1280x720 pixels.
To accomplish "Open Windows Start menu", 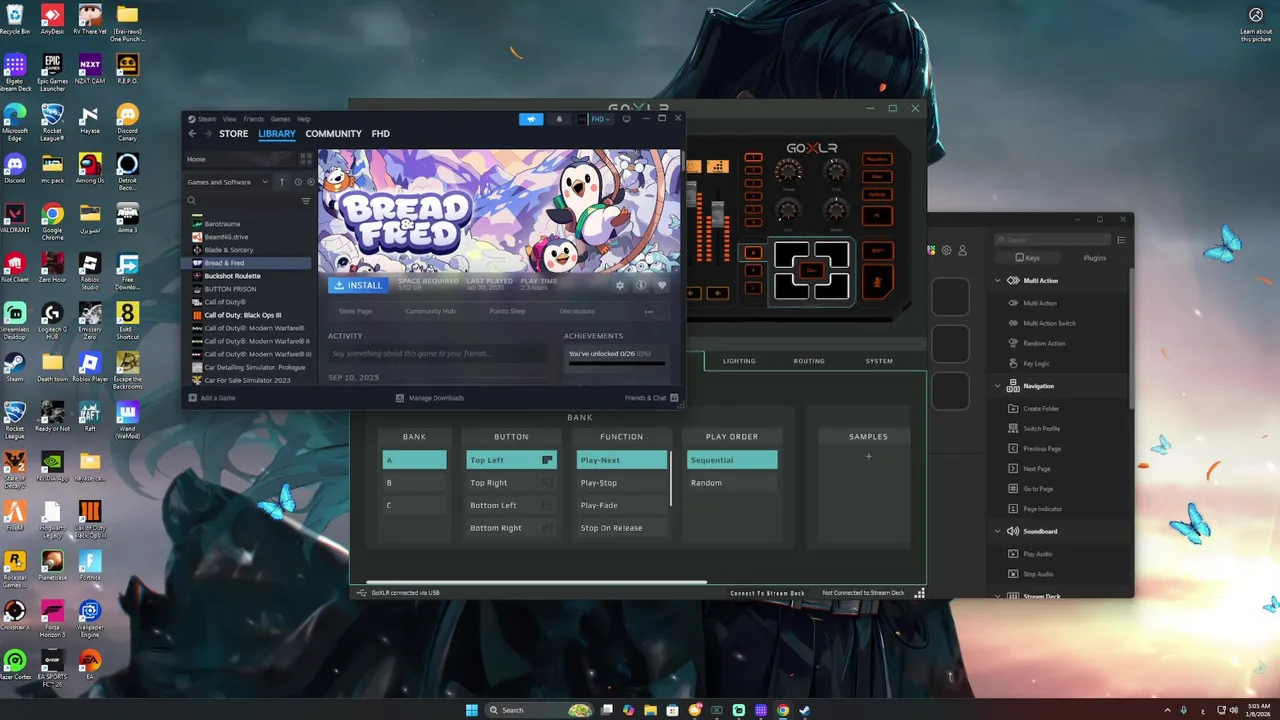I will 472,710.
